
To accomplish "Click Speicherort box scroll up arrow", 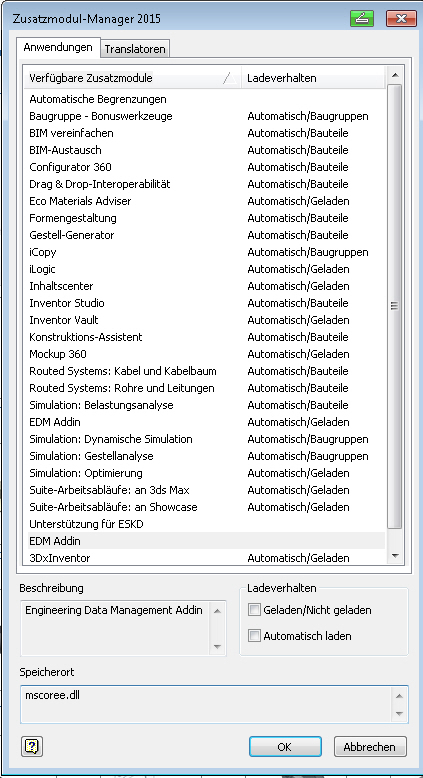I will click(x=400, y=696).
